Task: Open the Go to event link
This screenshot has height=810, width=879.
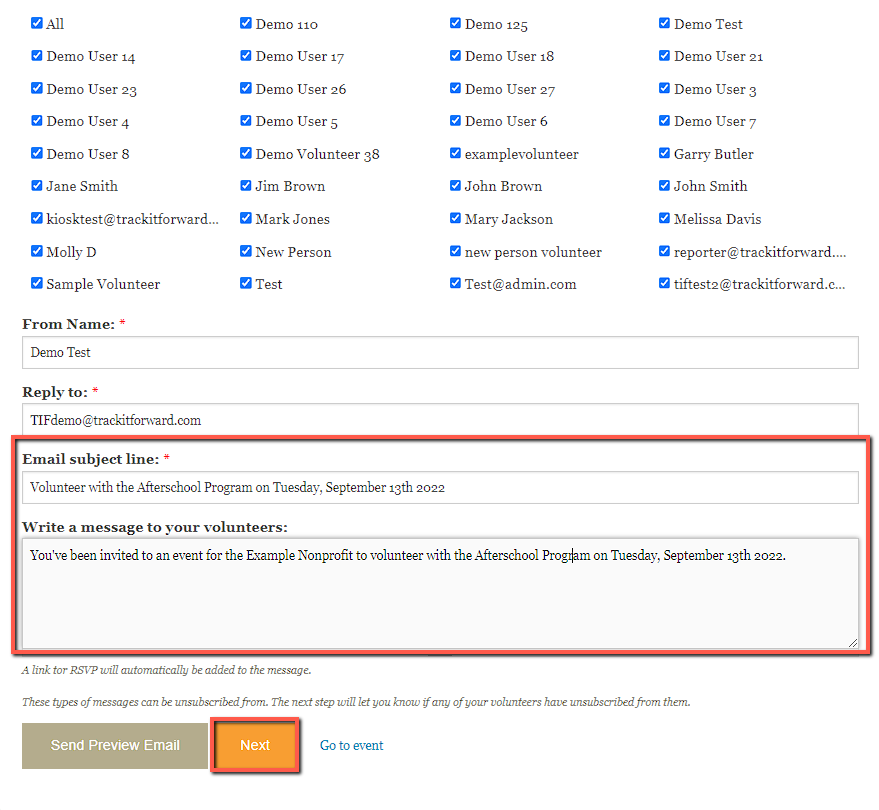Action: 351,746
